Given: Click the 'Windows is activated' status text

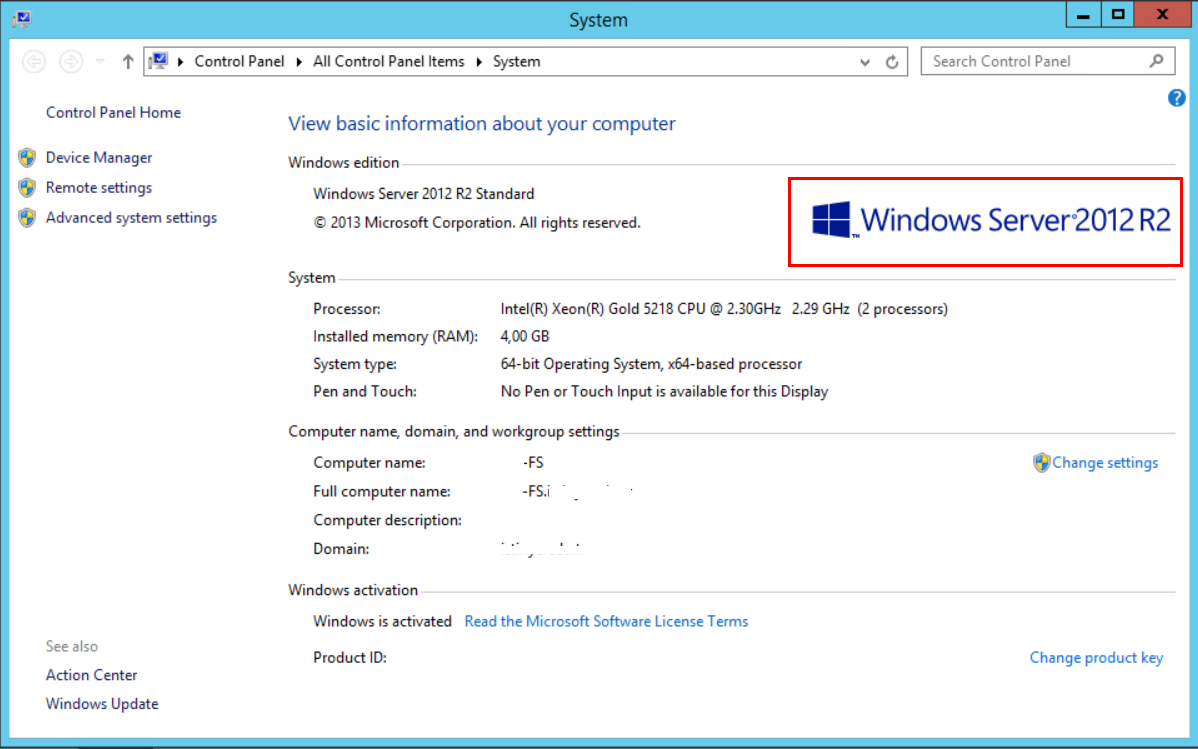Looking at the screenshot, I should pos(382,621).
